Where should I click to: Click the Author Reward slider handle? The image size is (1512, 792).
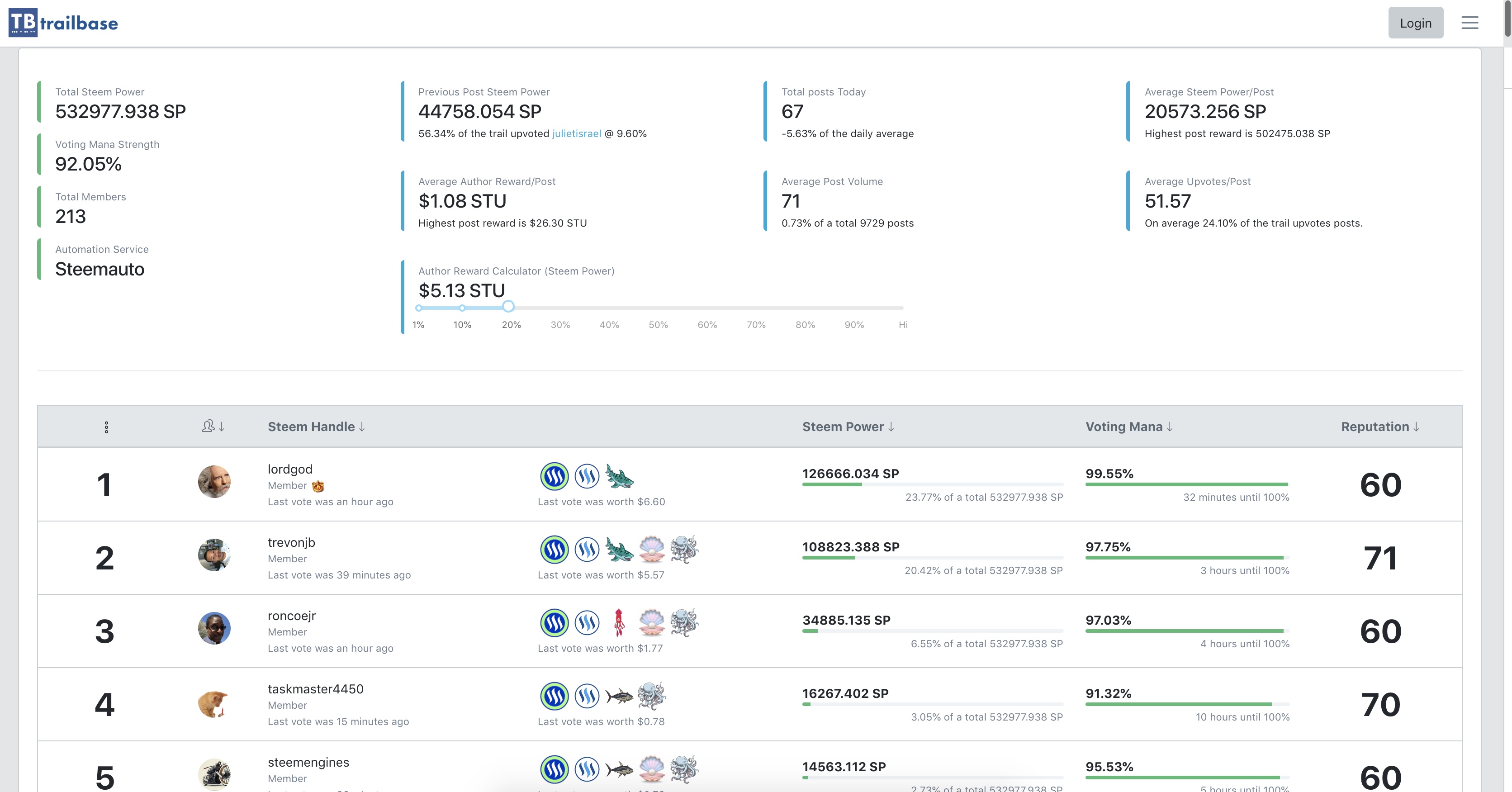click(x=508, y=307)
